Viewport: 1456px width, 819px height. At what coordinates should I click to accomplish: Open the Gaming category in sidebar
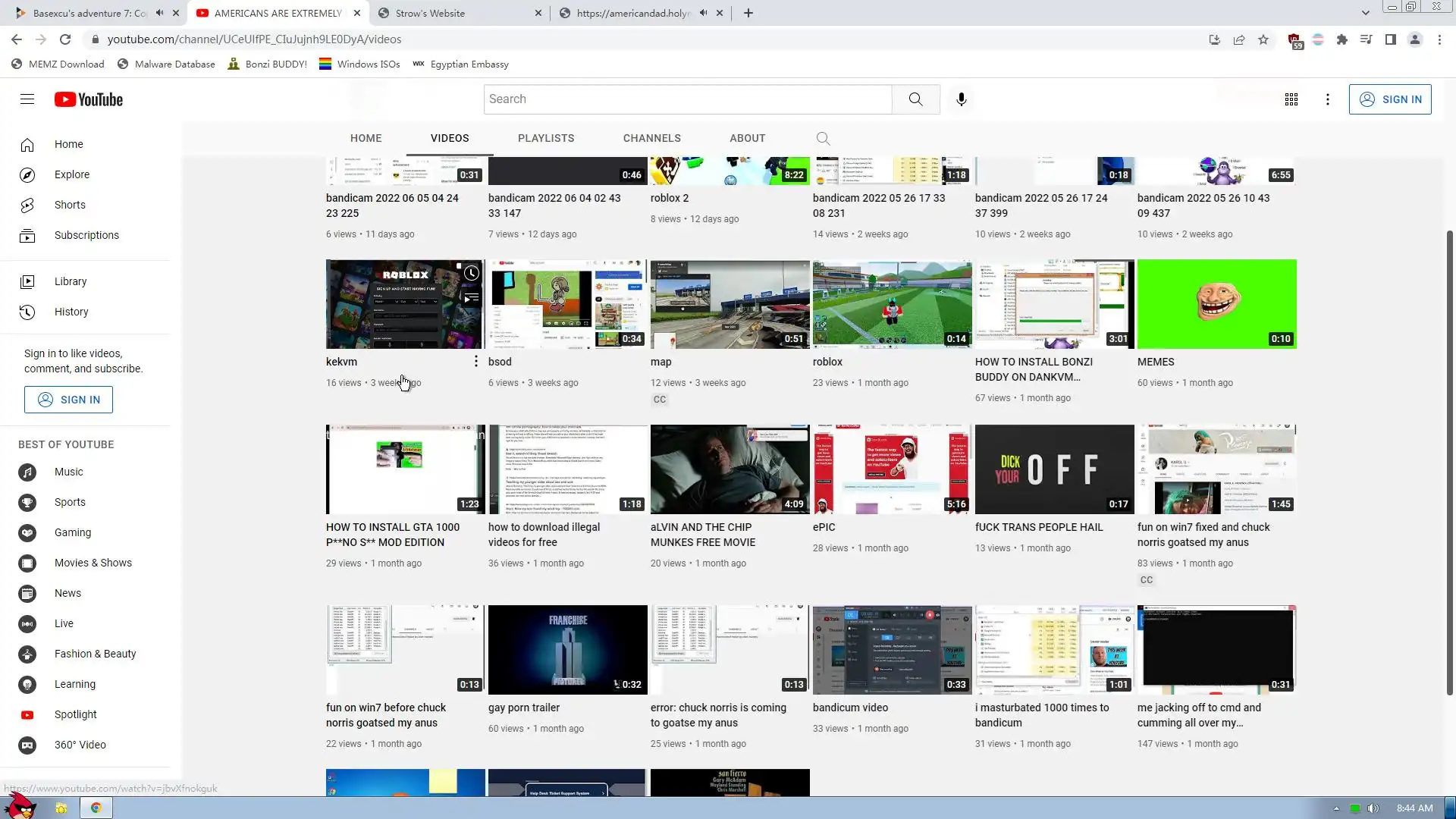[x=73, y=532]
